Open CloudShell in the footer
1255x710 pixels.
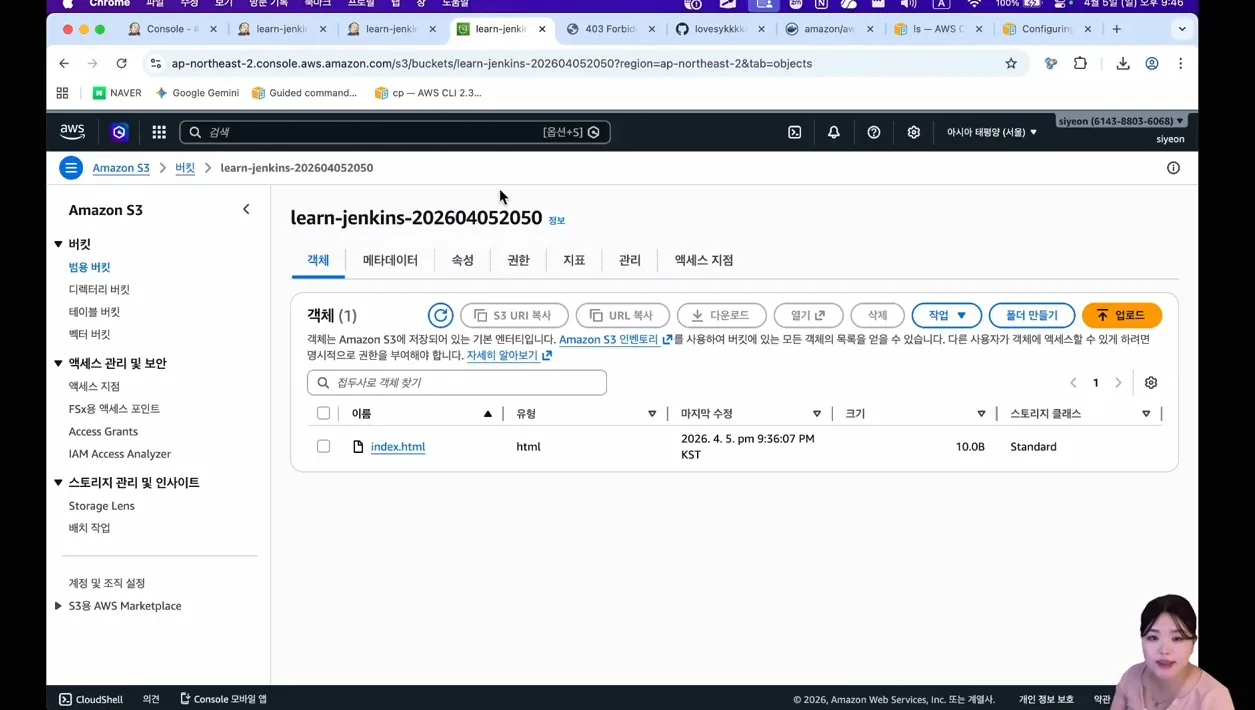click(91, 699)
